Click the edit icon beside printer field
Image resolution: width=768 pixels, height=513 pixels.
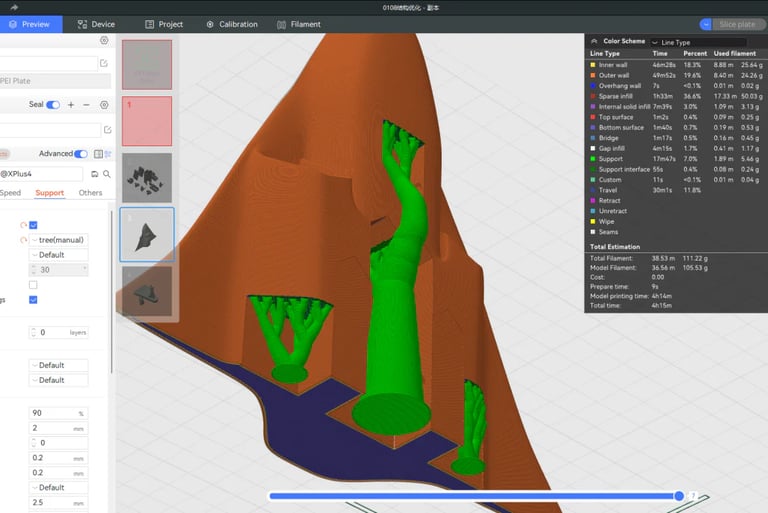(106, 63)
